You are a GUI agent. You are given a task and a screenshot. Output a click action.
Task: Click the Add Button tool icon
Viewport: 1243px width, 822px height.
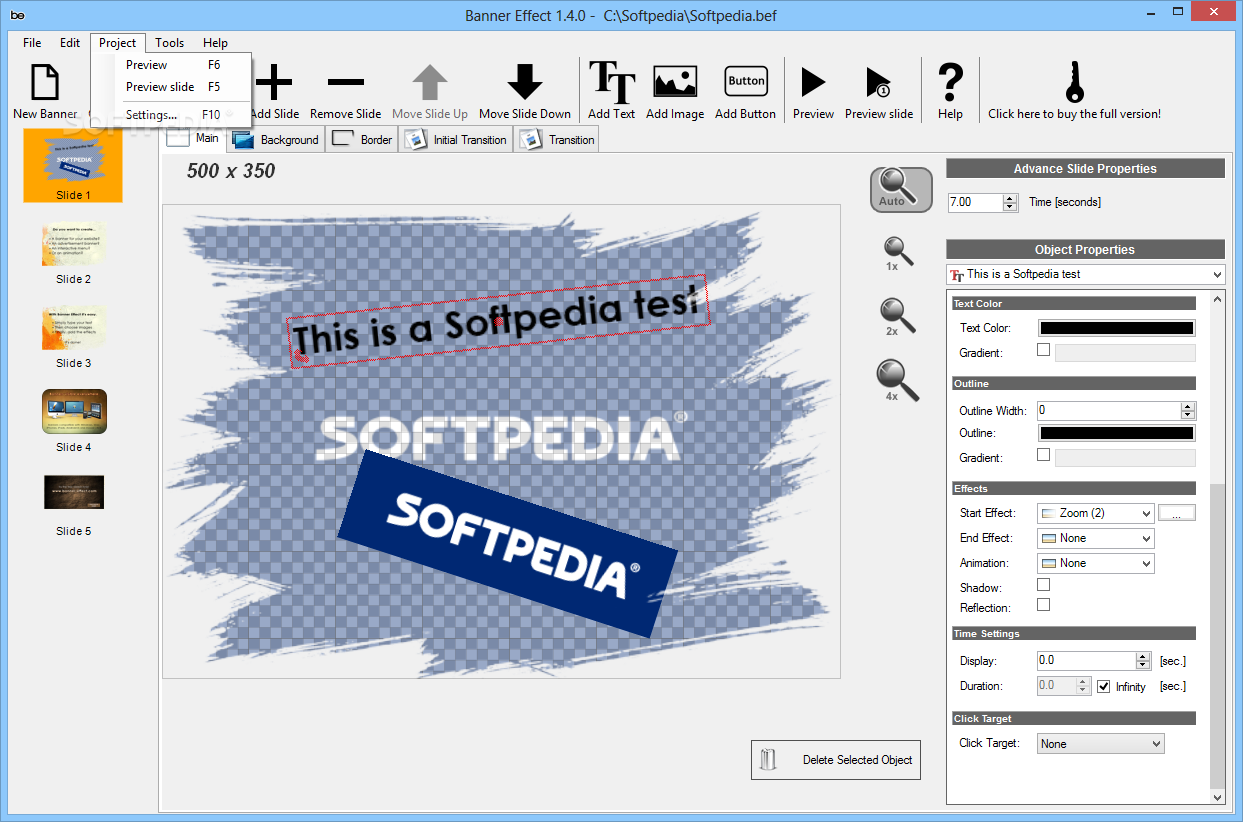(746, 81)
